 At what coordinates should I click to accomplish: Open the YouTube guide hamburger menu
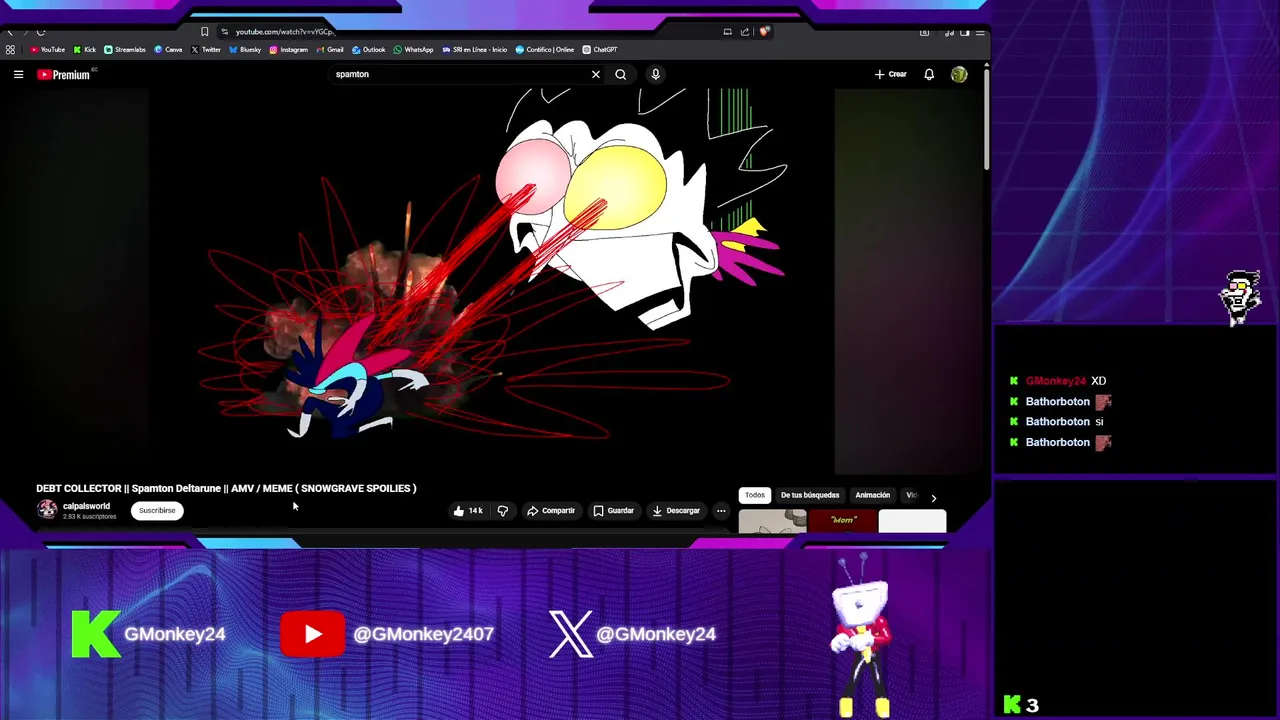tap(18, 74)
